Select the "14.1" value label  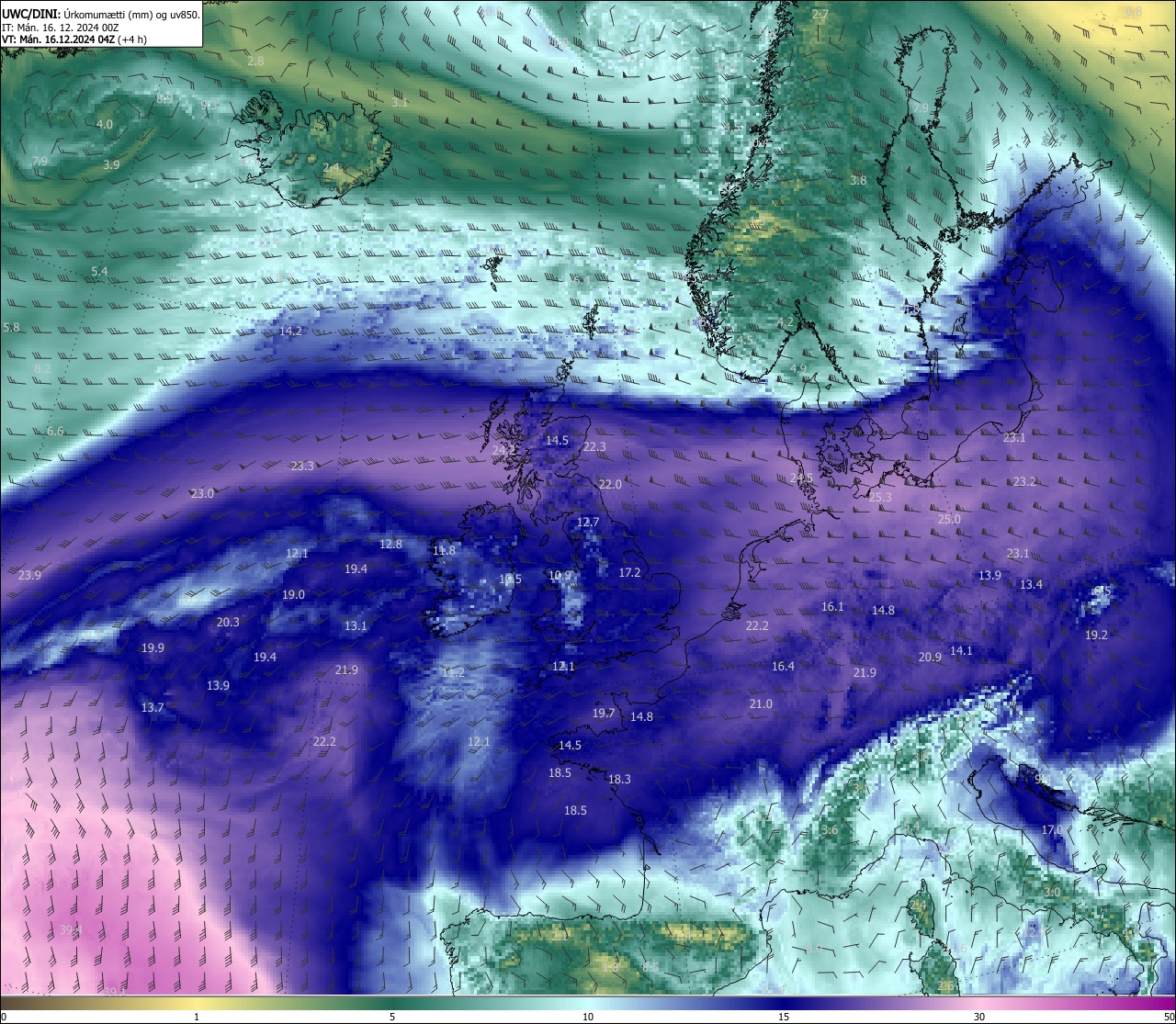(961, 650)
